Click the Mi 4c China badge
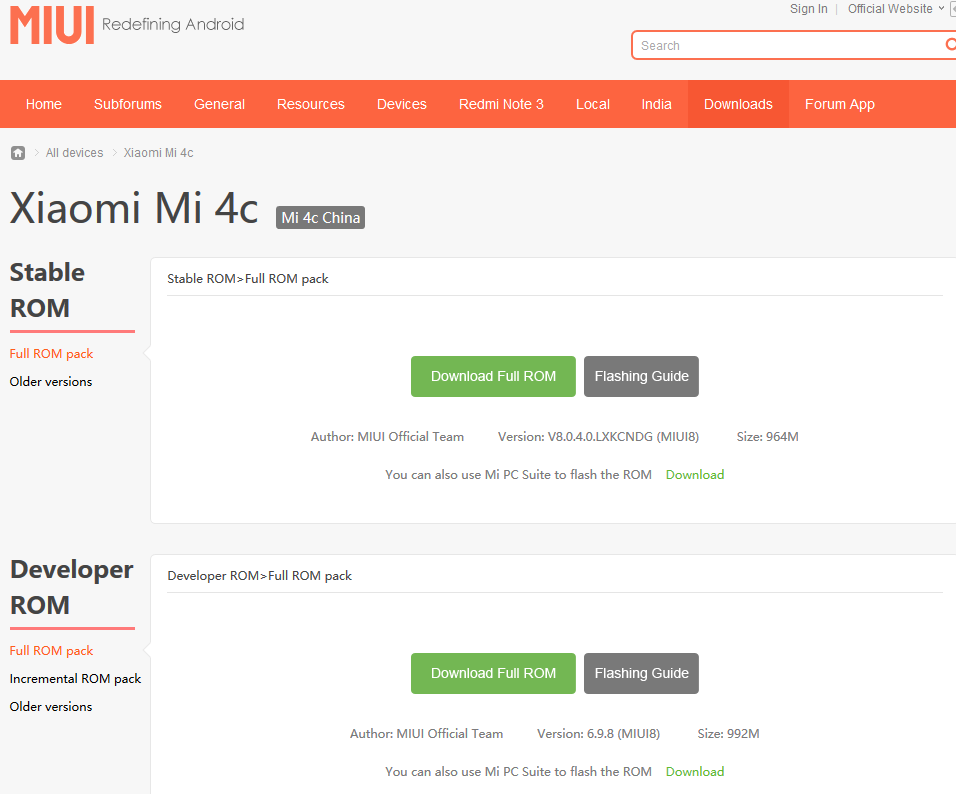 click(320, 218)
